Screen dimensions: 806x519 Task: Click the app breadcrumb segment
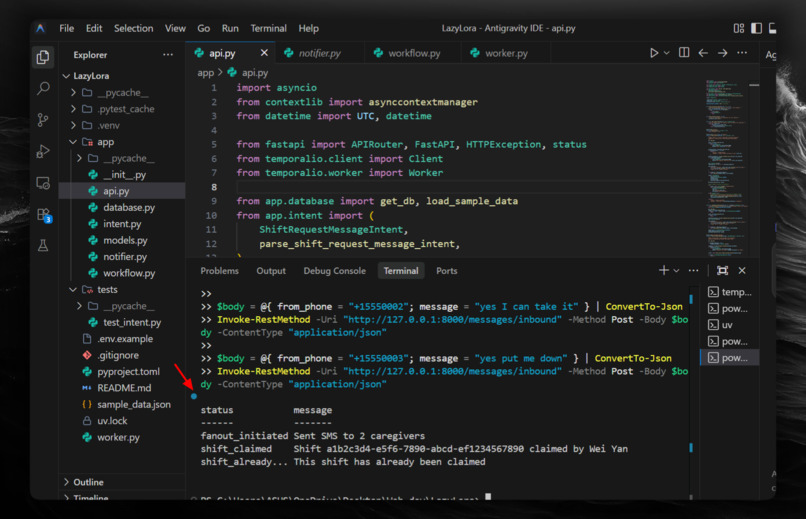(206, 73)
